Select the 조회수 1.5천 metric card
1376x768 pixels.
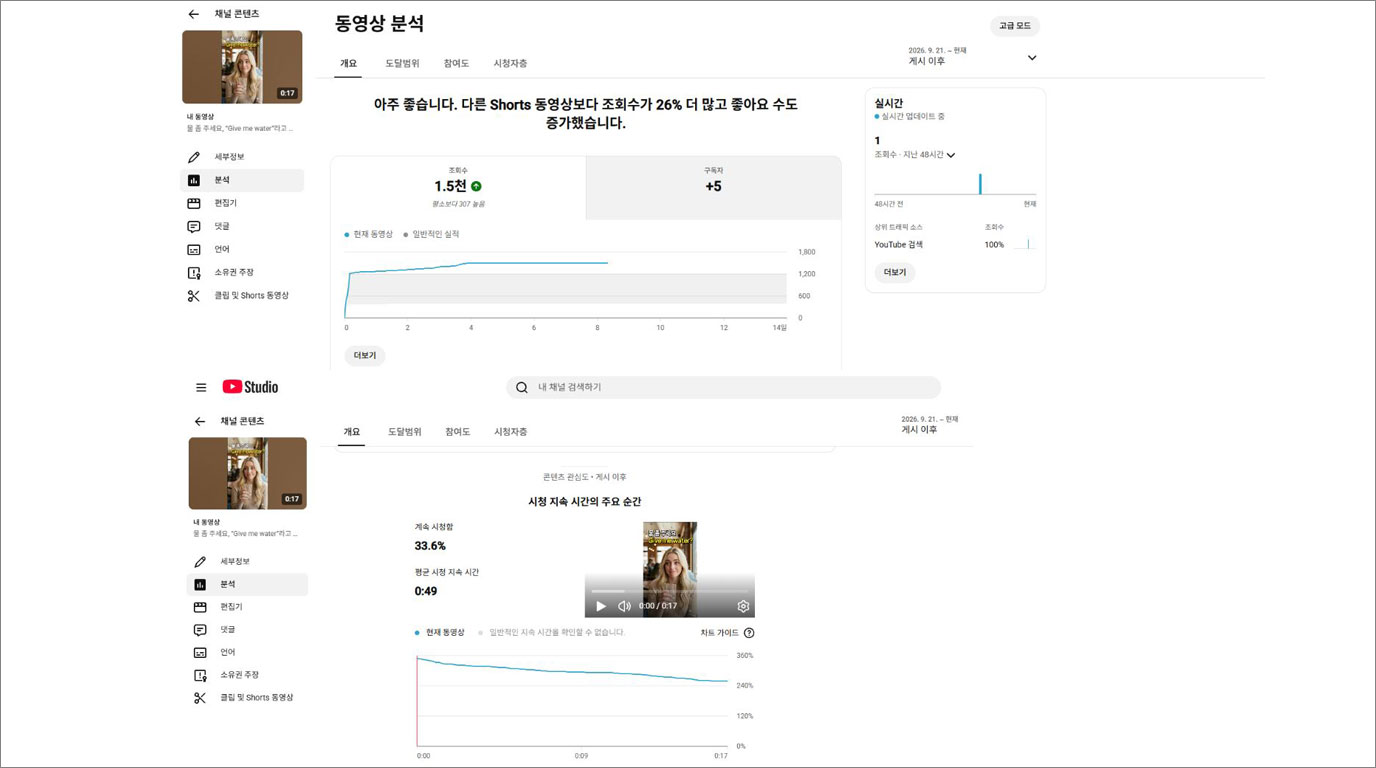click(x=458, y=187)
